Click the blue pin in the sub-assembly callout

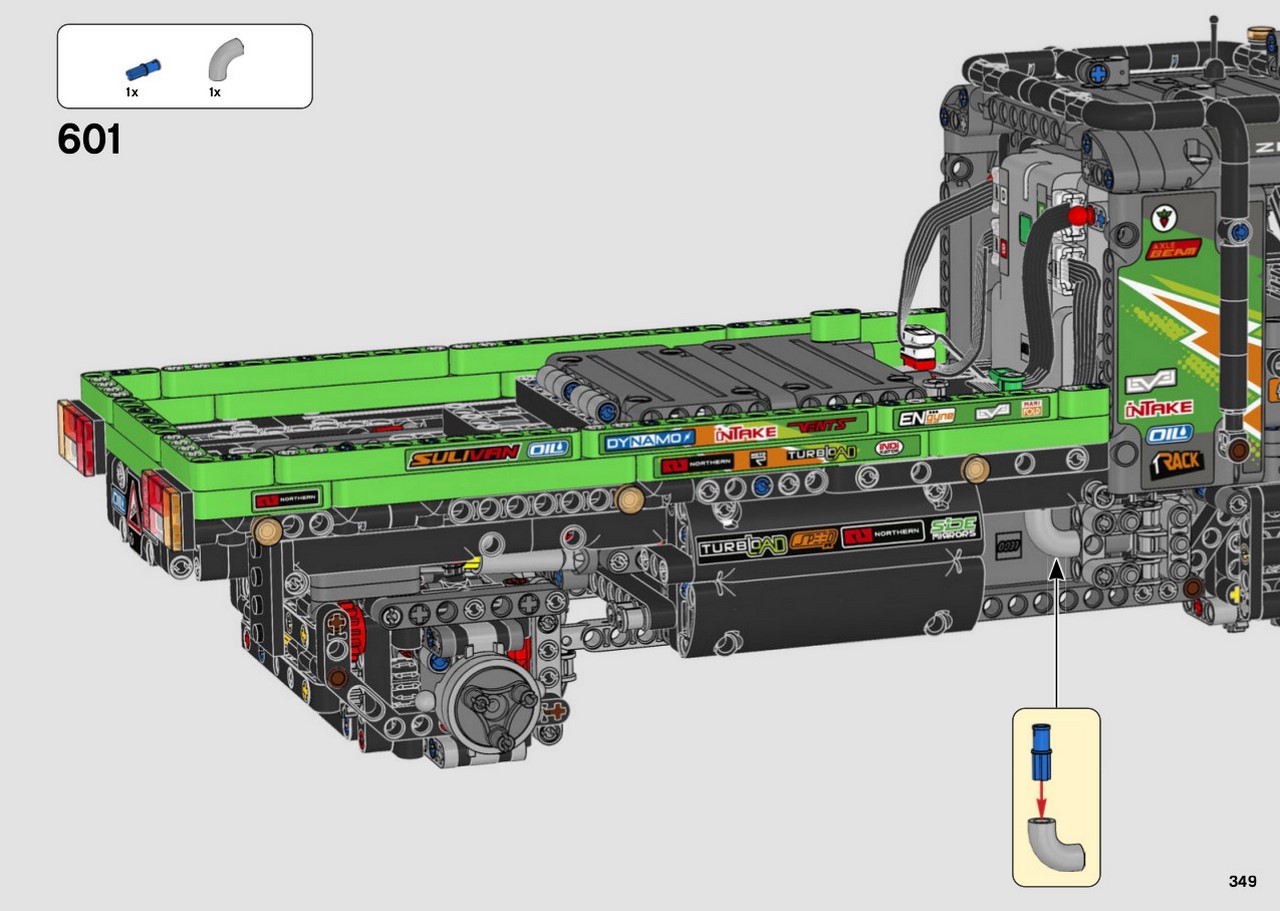[x=1042, y=750]
